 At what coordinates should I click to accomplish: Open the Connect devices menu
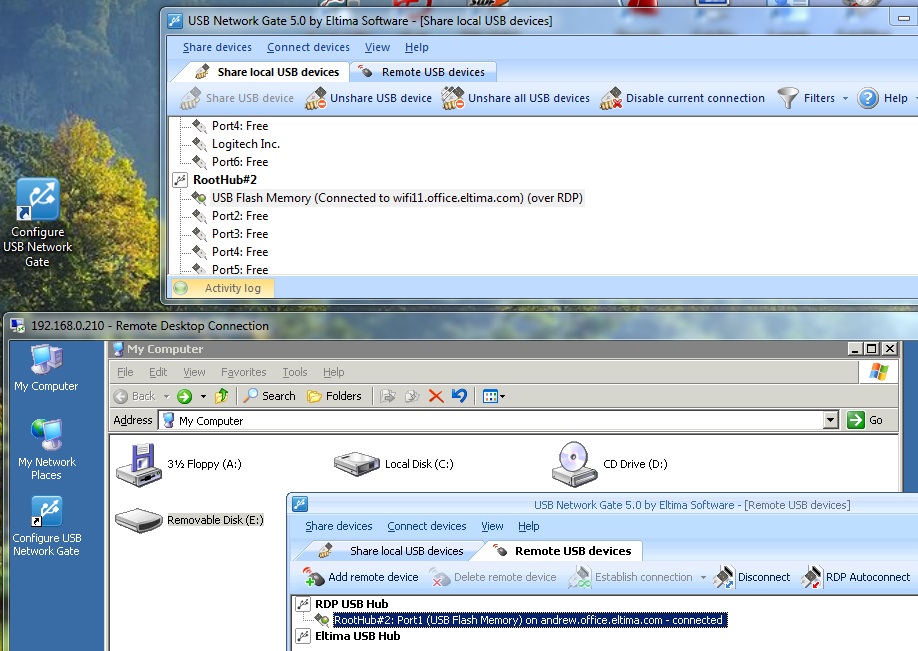click(308, 47)
